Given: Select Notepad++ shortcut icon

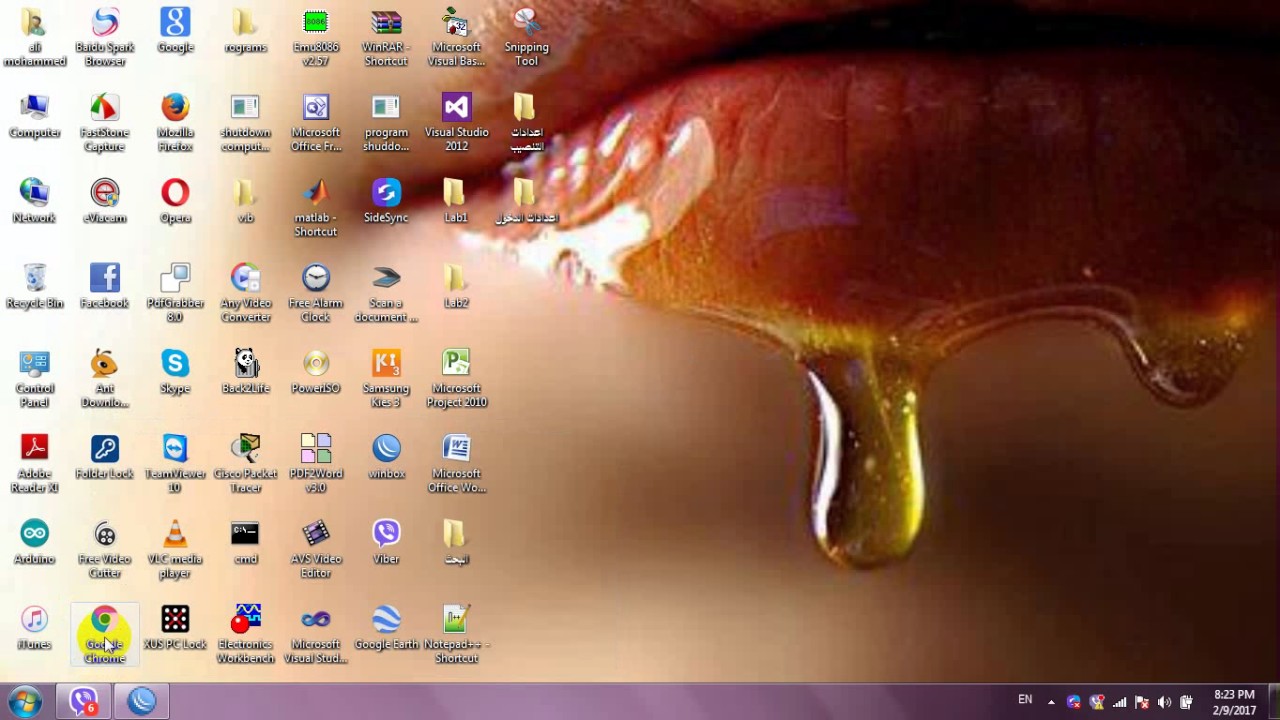Looking at the screenshot, I should pyautogui.click(x=456, y=635).
